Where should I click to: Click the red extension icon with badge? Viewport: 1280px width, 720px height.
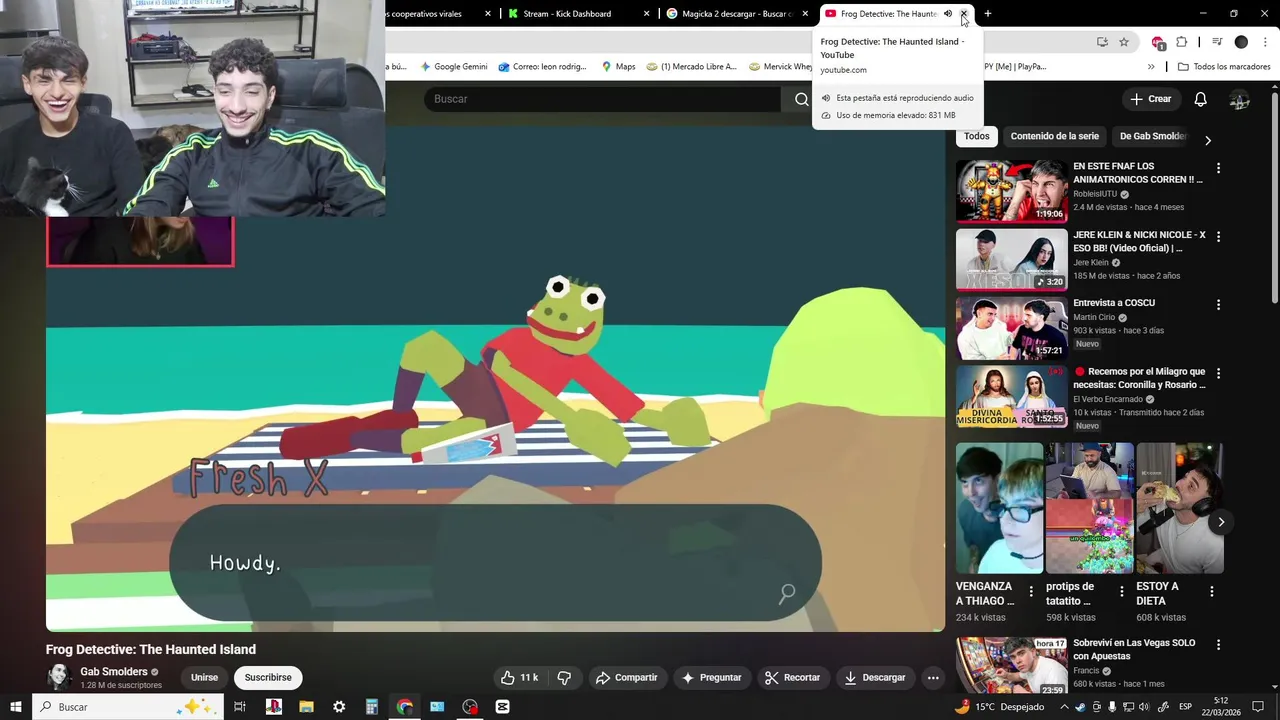tap(1158, 43)
